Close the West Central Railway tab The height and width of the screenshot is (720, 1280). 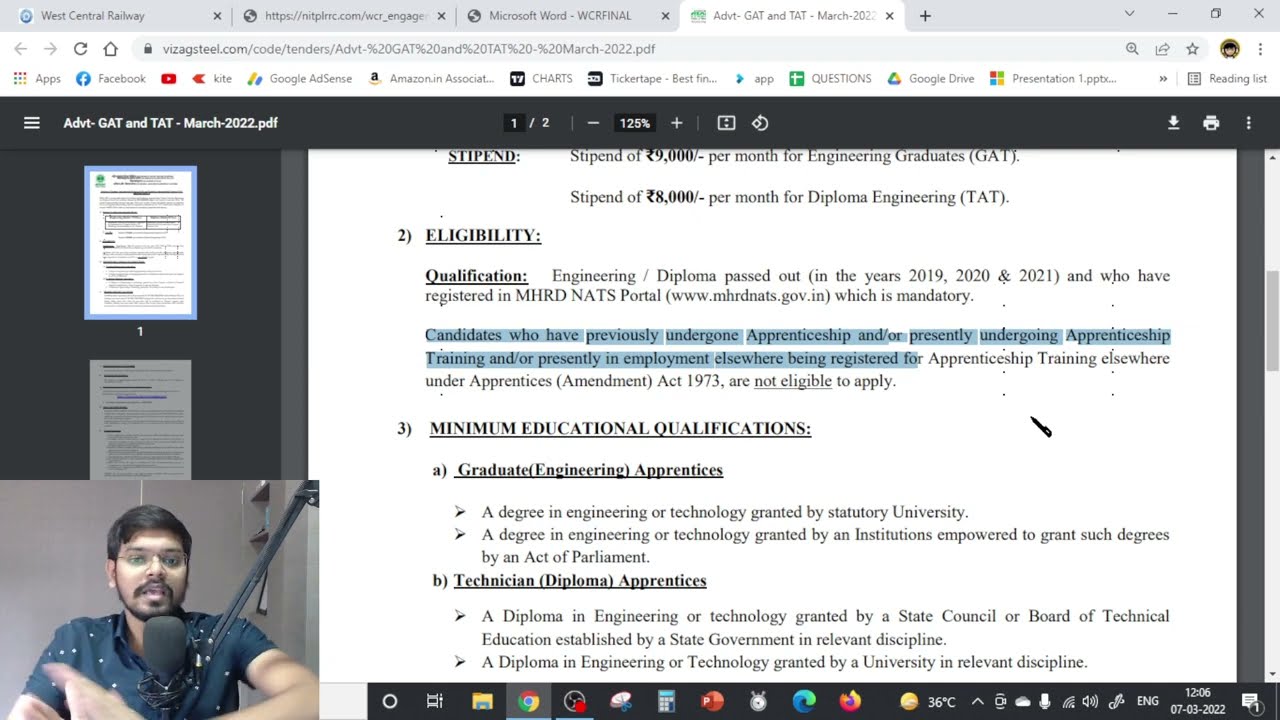coord(217,15)
